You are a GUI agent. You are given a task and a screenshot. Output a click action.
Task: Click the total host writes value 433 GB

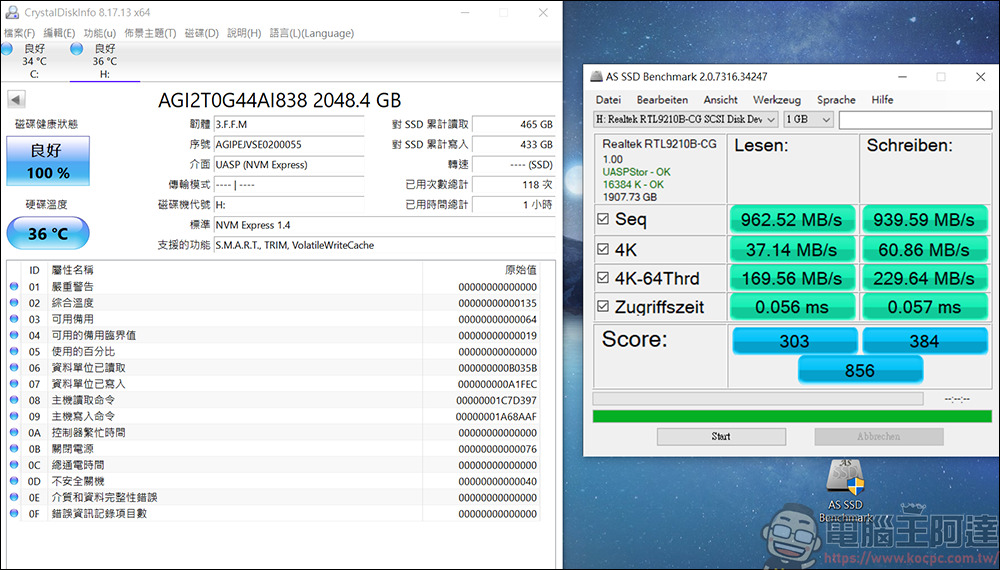[513, 145]
